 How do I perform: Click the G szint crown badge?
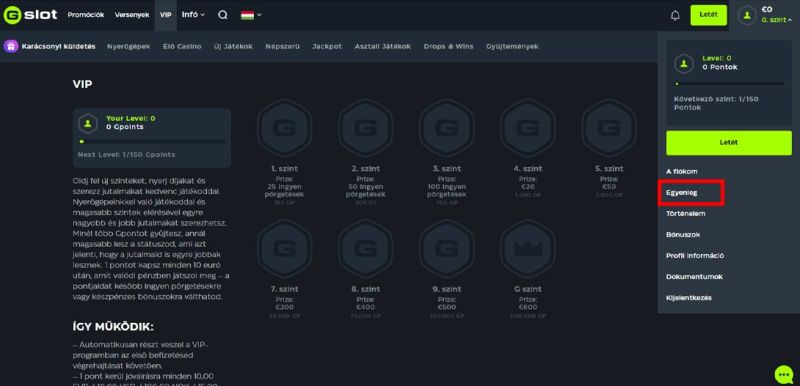528,248
